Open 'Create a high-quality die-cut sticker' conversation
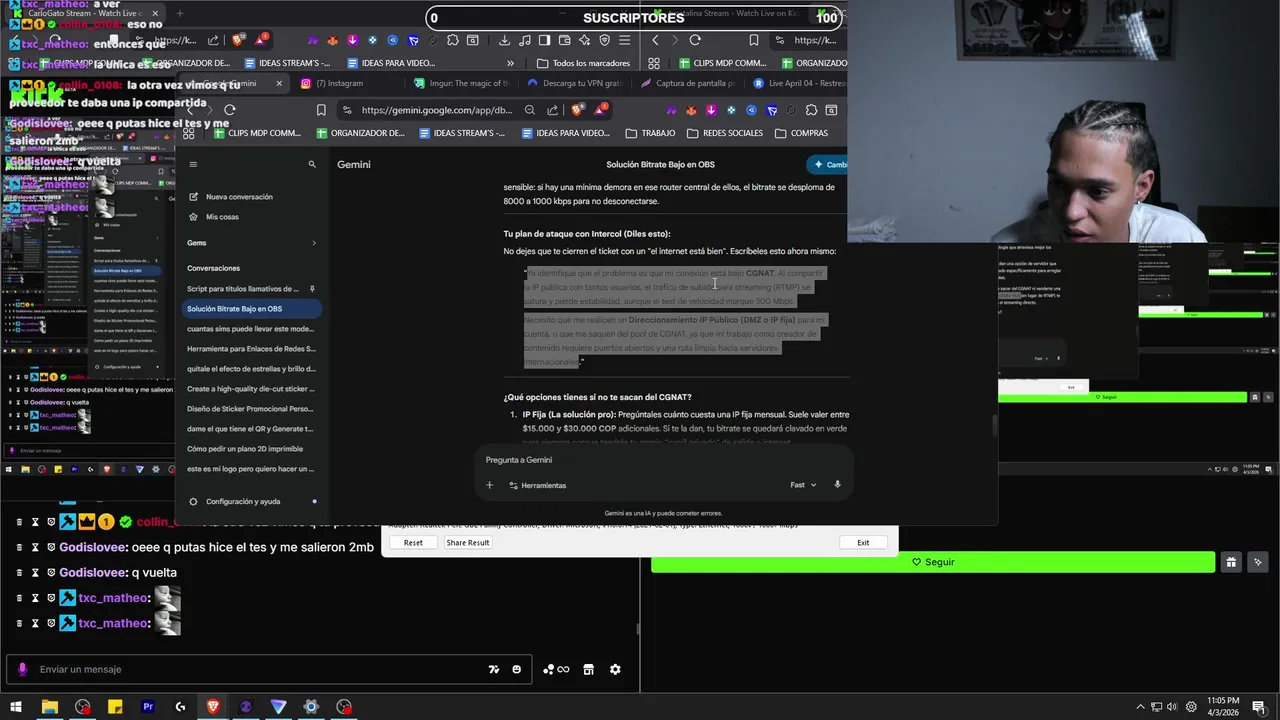 [x=250, y=389]
